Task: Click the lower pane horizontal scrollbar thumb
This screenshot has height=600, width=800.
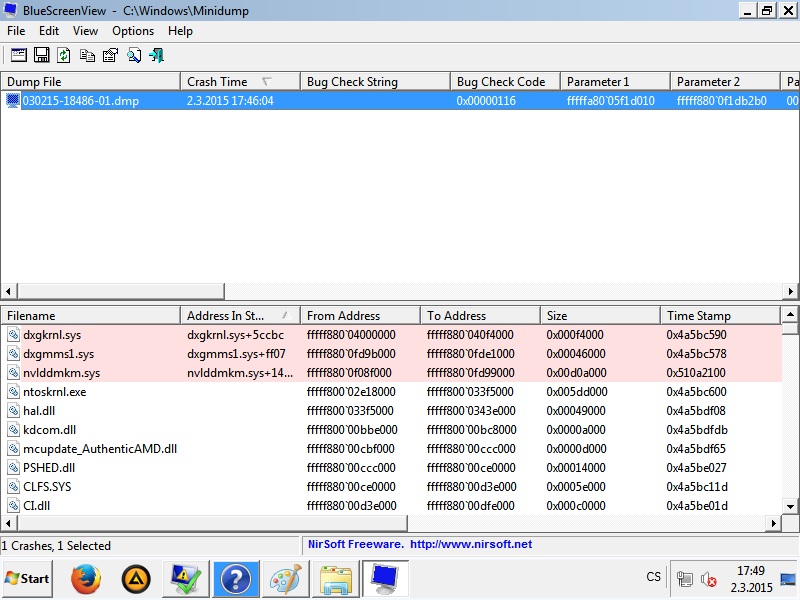Action: tap(212, 523)
